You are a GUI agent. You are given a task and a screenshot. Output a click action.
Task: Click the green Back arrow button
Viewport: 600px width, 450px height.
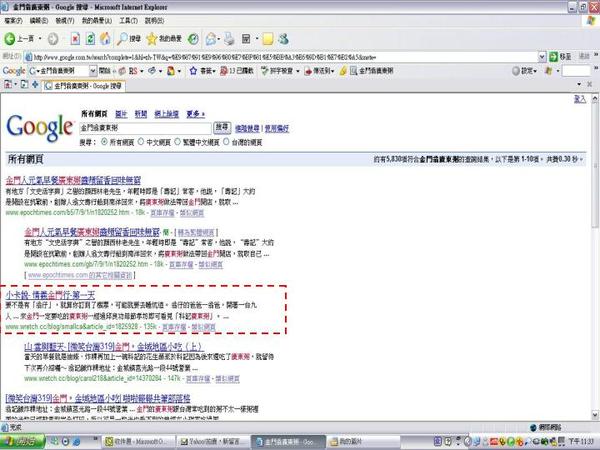tap(10, 39)
